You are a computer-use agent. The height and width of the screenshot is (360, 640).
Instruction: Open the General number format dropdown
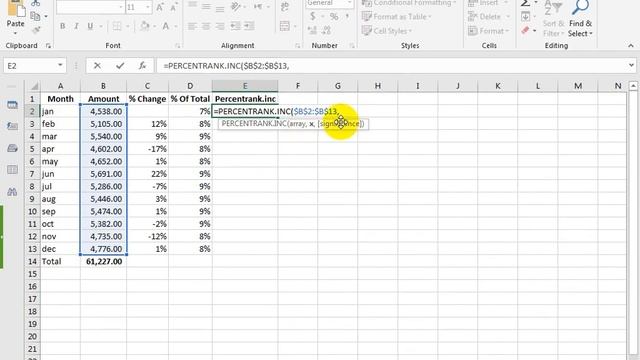(x=349, y=3)
